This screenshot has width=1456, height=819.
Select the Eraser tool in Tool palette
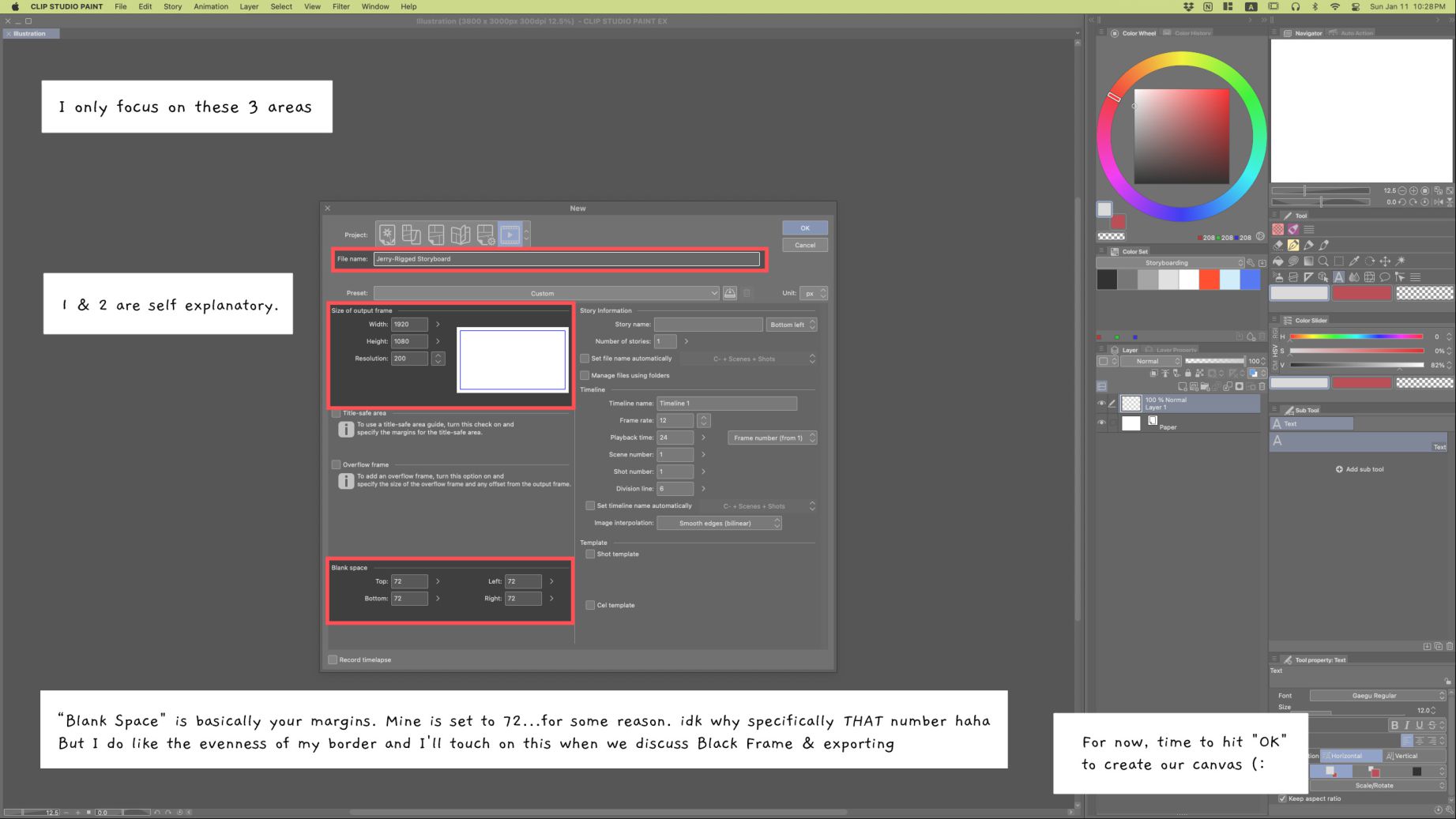[x=1278, y=245]
